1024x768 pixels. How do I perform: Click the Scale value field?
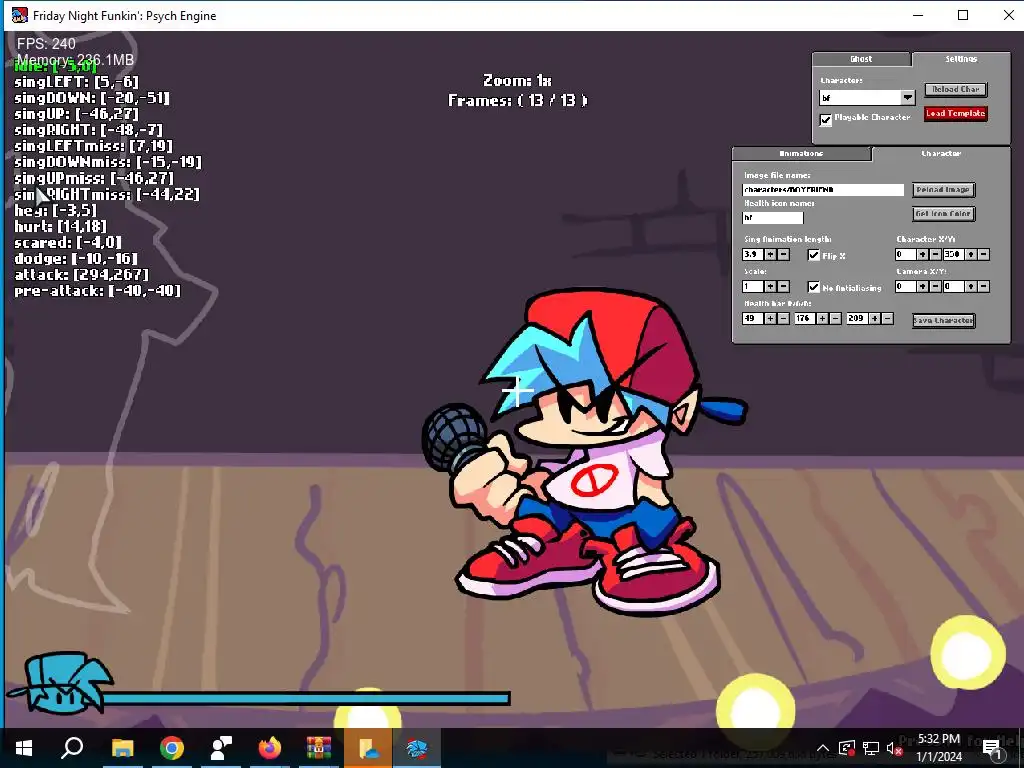(x=753, y=287)
